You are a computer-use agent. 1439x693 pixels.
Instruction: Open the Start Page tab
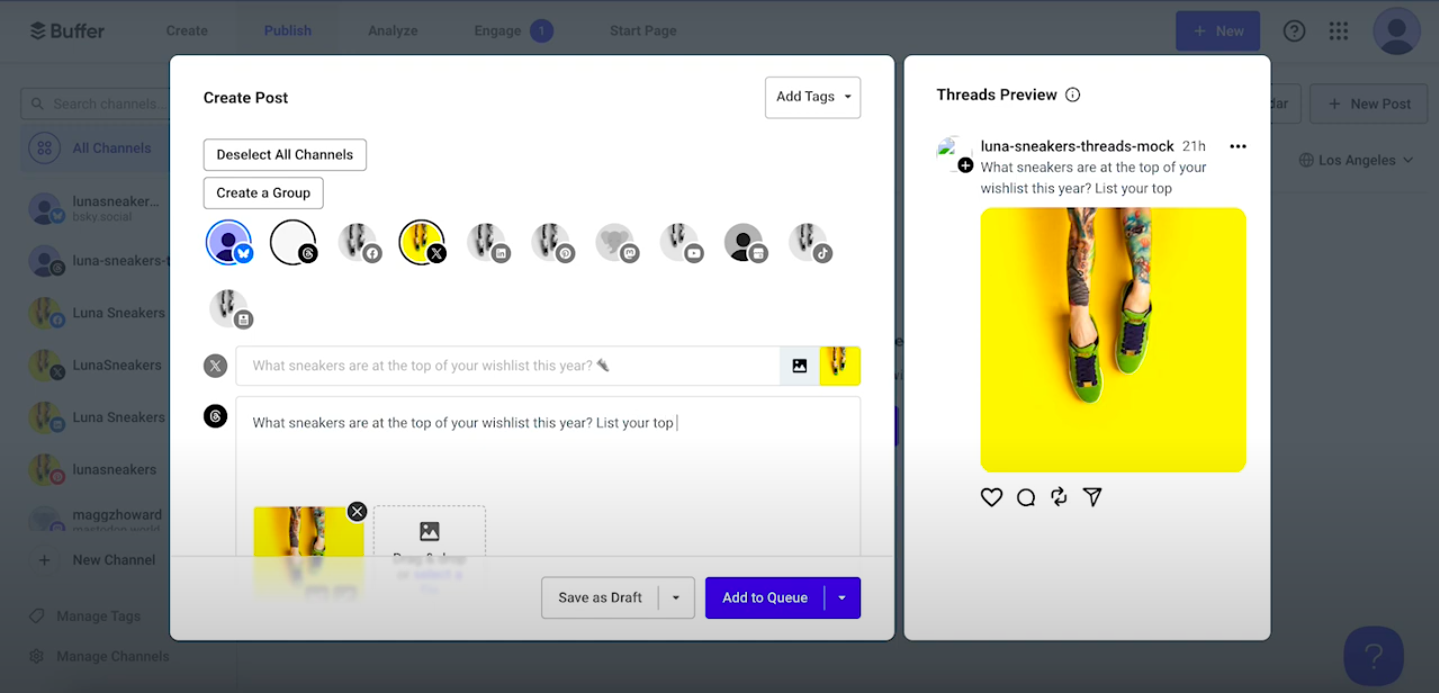[x=643, y=31]
